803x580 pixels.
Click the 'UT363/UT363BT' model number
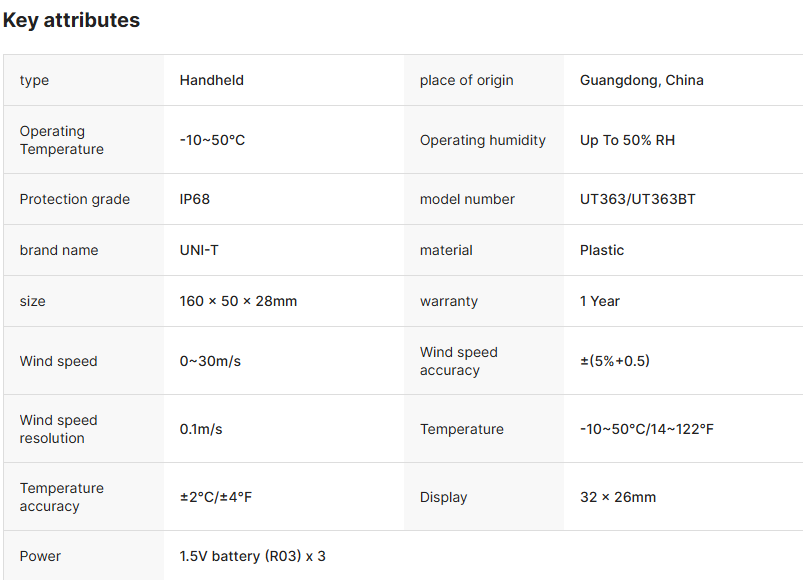pyautogui.click(x=637, y=199)
